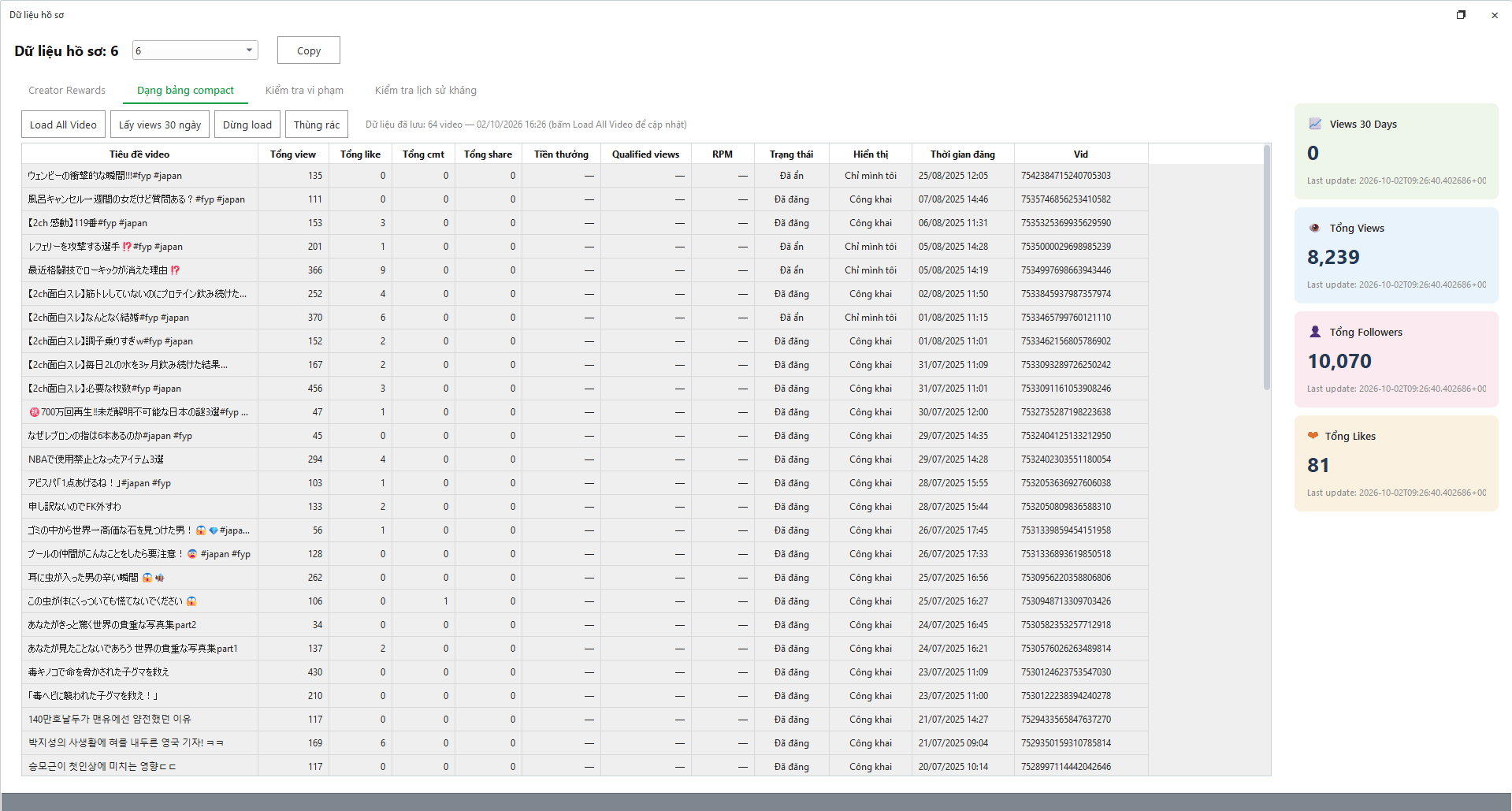The height and width of the screenshot is (811, 1512).
Task: Click the Tổng Followers value 10,070
Action: [x=1339, y=361]
